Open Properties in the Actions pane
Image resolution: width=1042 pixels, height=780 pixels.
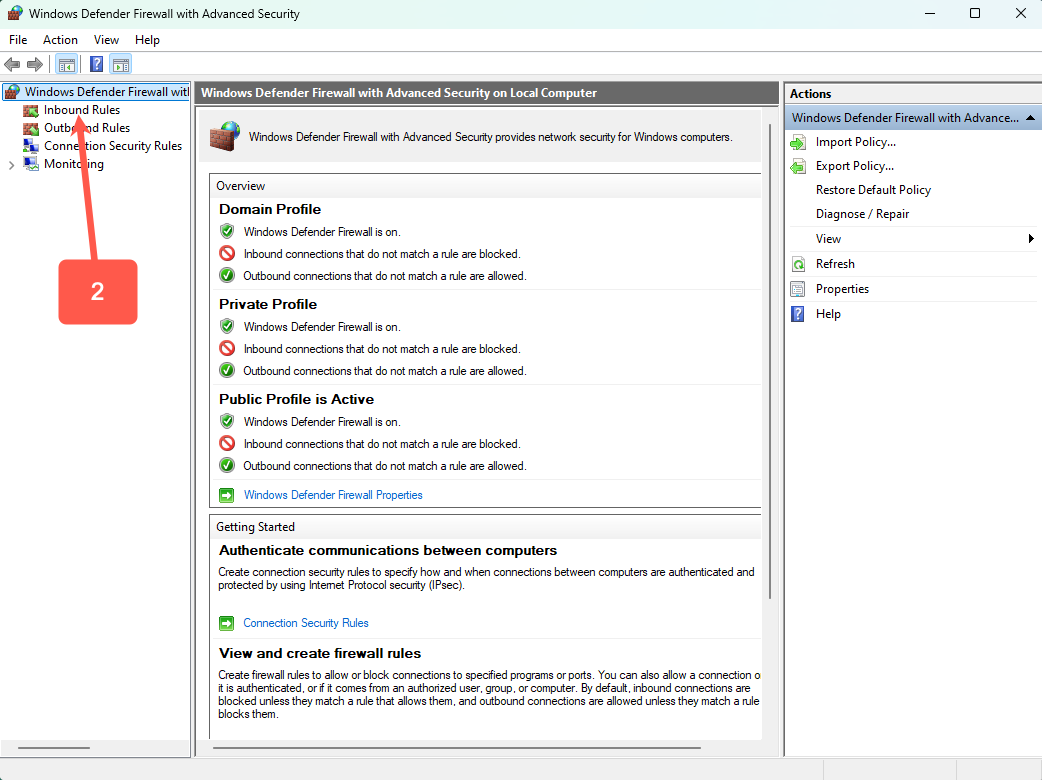pyautogui.click(x=842, y=289)
